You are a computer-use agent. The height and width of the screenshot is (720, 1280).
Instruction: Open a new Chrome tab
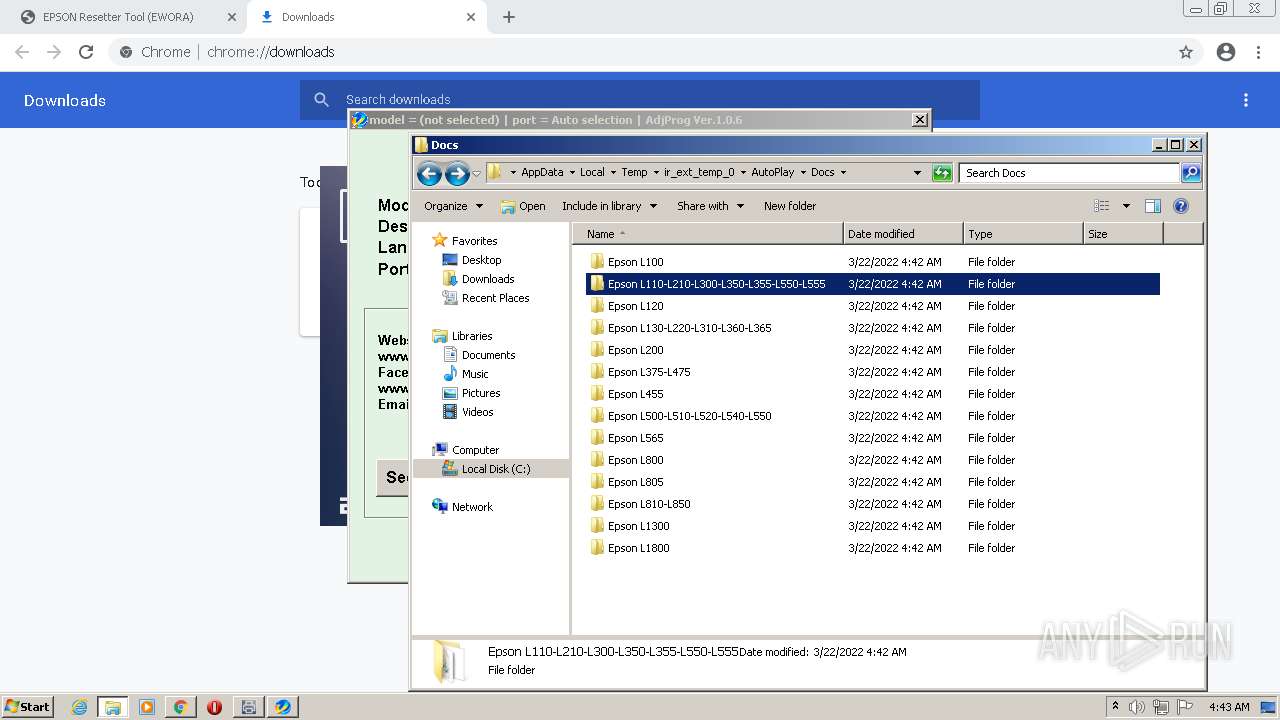(509, 17)
